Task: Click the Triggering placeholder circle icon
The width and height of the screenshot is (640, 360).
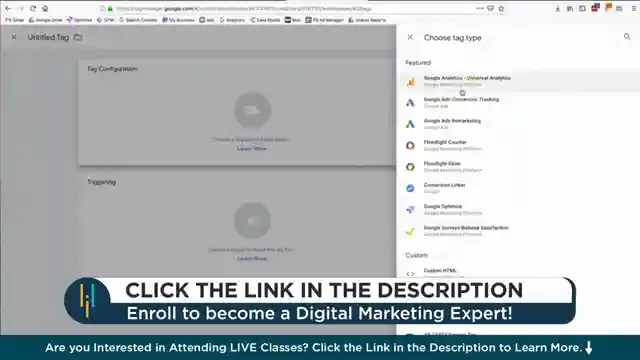Action: 252,220
